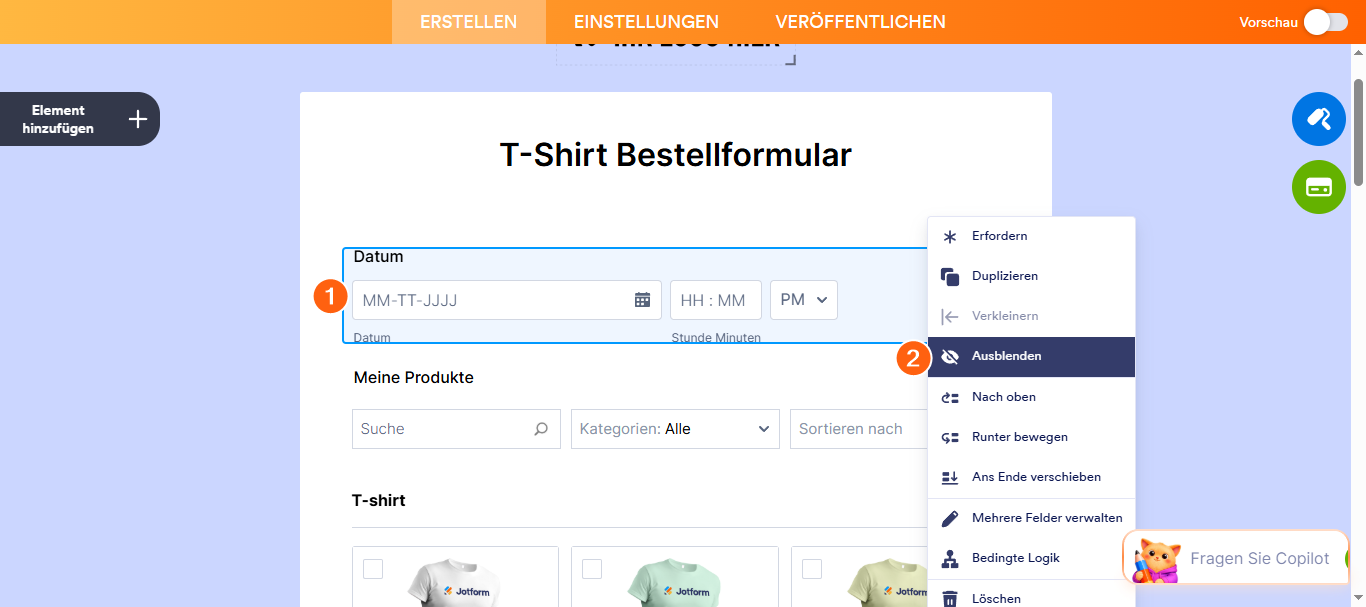Screen dimensions: 1366x607
Task: Click the calendar icon in date field
Action: coord(642,300)
